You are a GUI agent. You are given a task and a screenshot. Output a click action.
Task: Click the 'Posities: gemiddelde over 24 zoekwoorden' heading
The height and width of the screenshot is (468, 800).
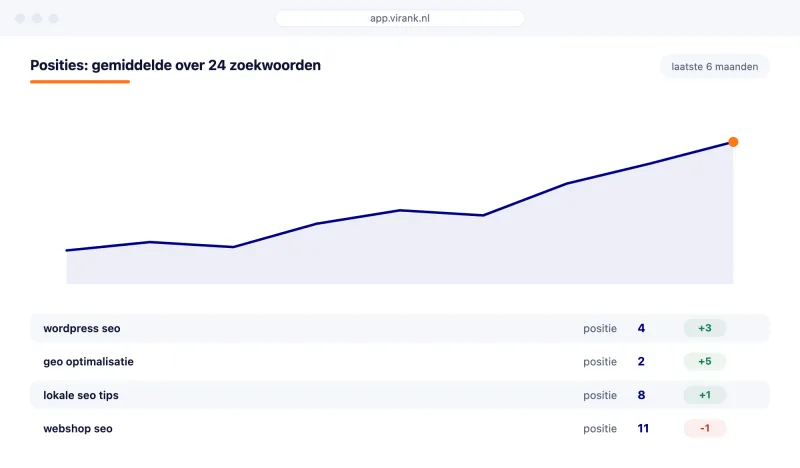pos(176,65)
